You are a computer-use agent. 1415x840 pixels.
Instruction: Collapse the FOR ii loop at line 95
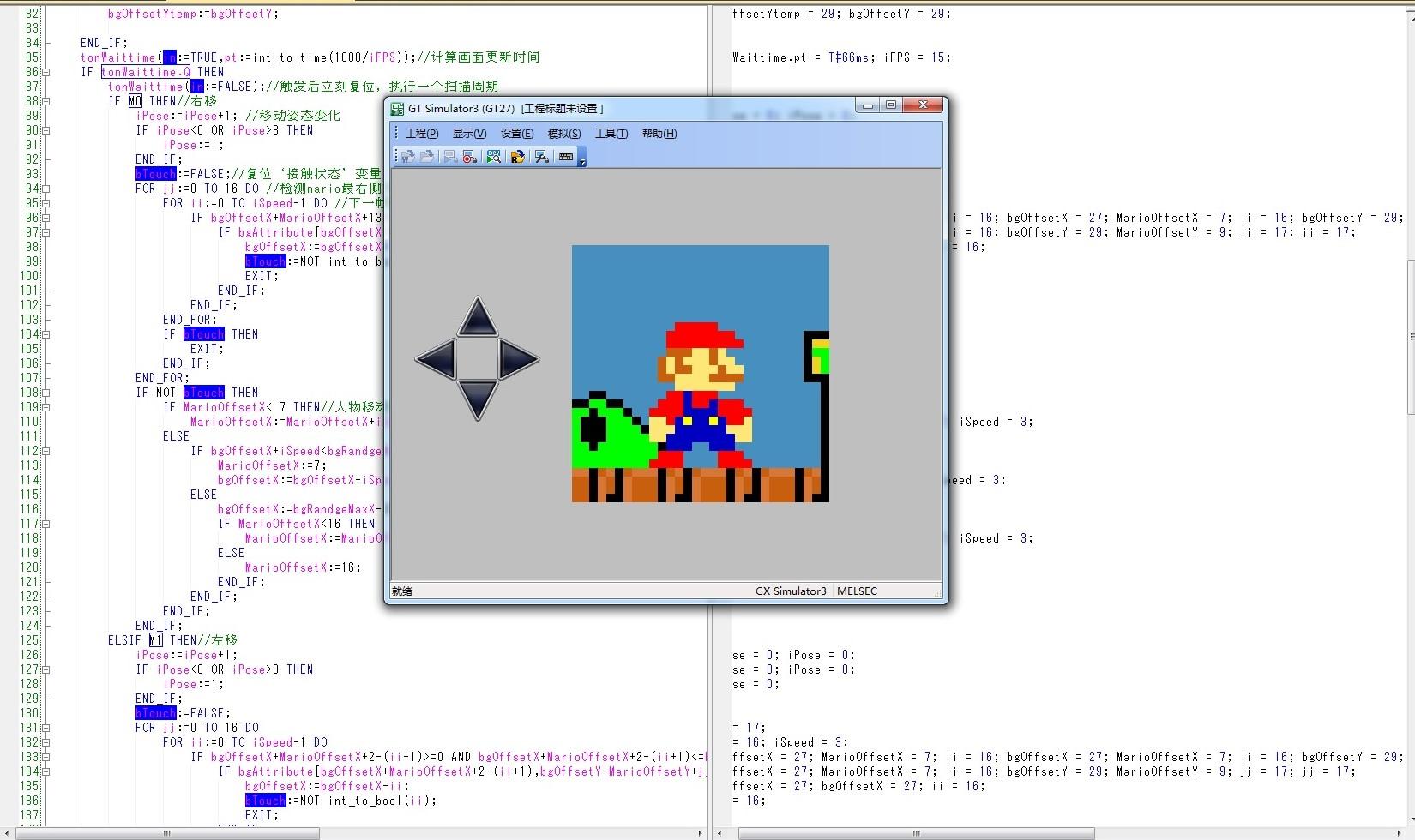point(45,203)
